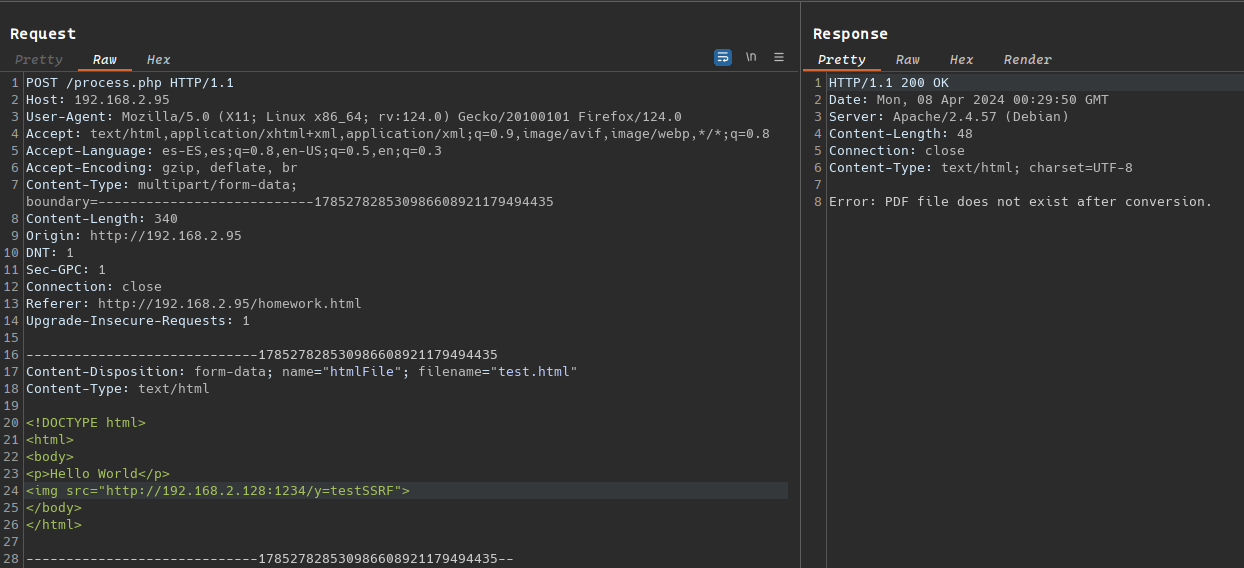1244x568 pixels.
Task: Open the Response Hex tab
Action: click(x=962, y=60)
